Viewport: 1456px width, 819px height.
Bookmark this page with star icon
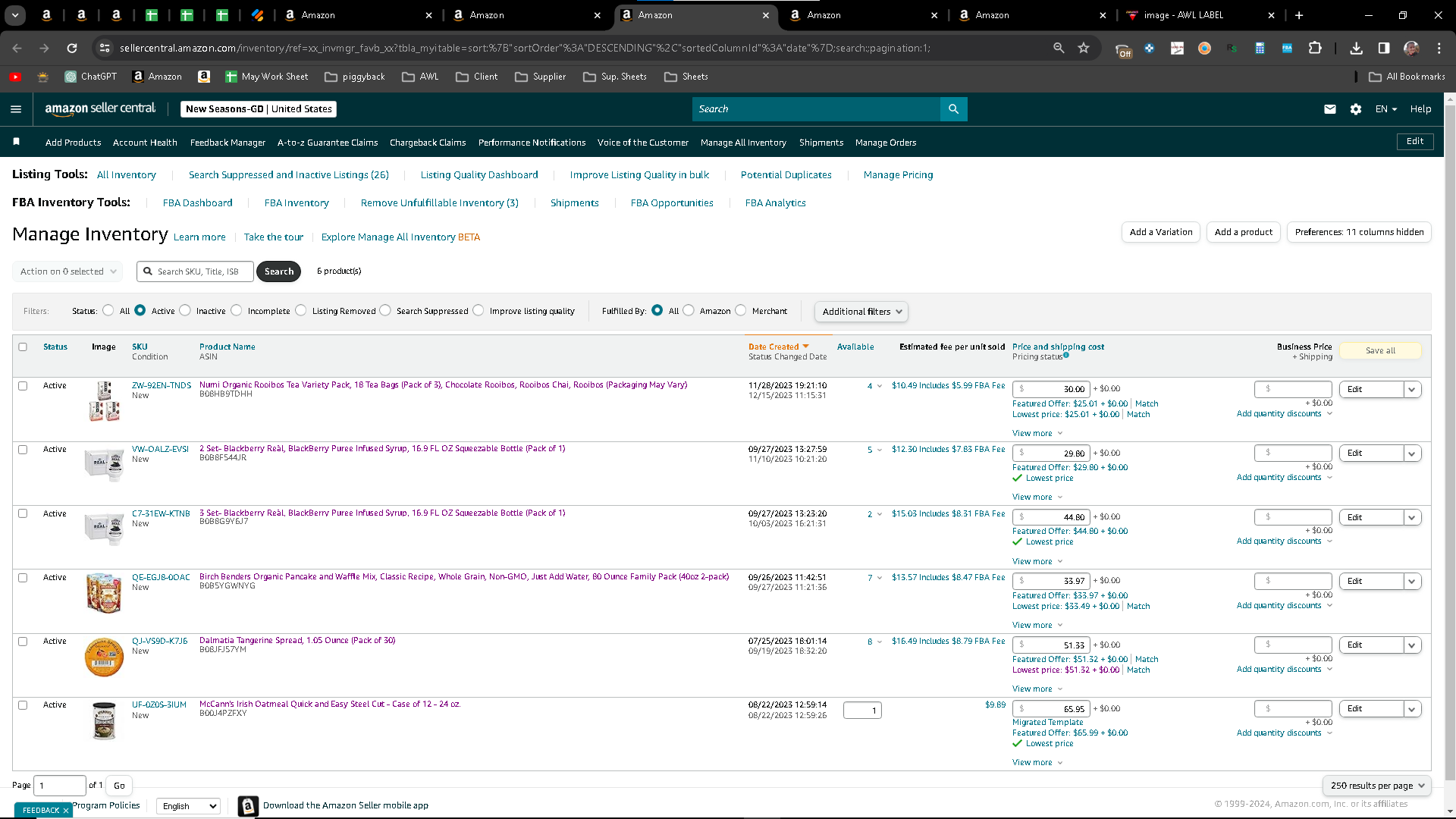tap(1084, 48)
